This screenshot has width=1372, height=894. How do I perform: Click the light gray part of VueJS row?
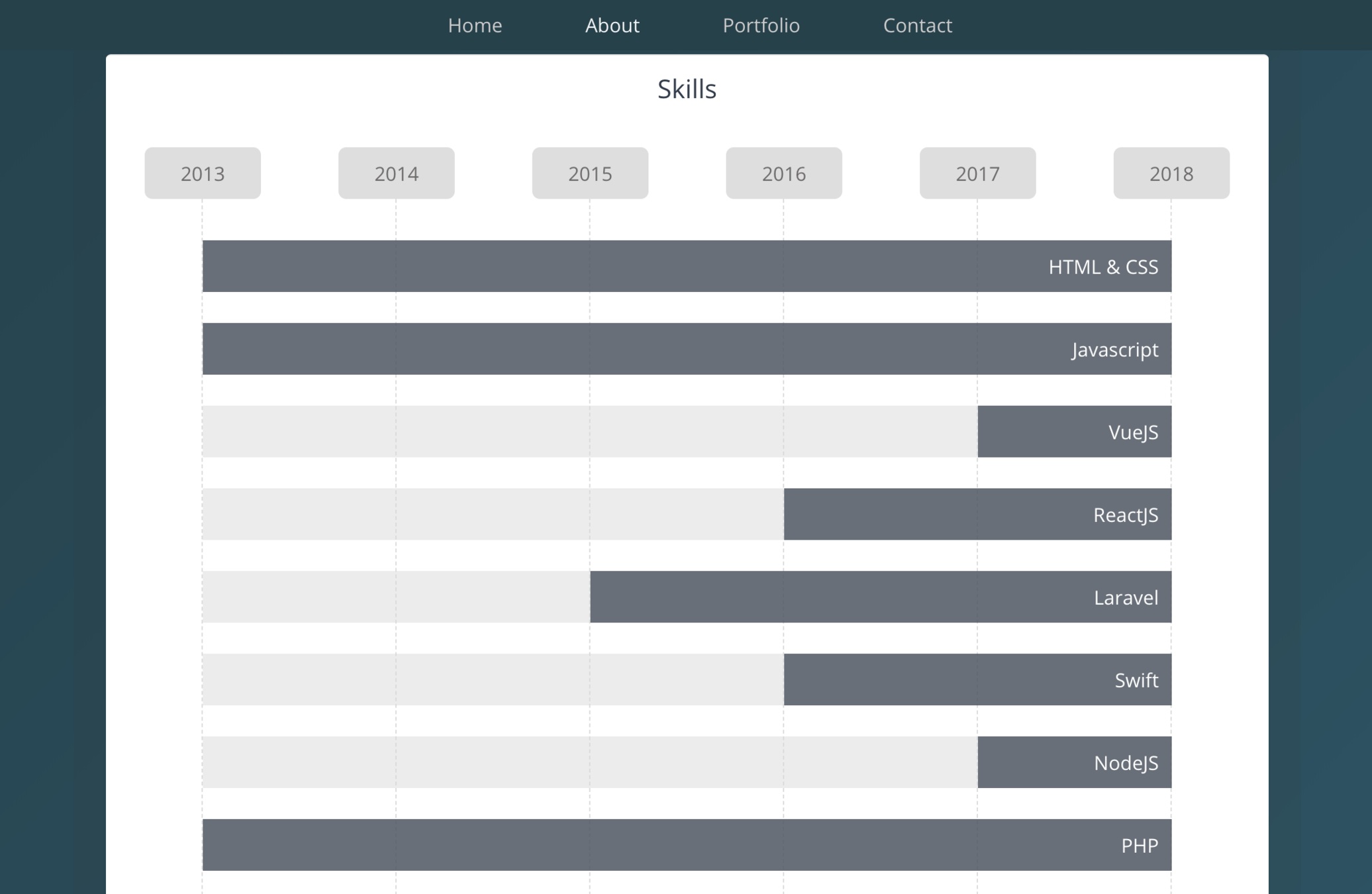click(589, 432)
